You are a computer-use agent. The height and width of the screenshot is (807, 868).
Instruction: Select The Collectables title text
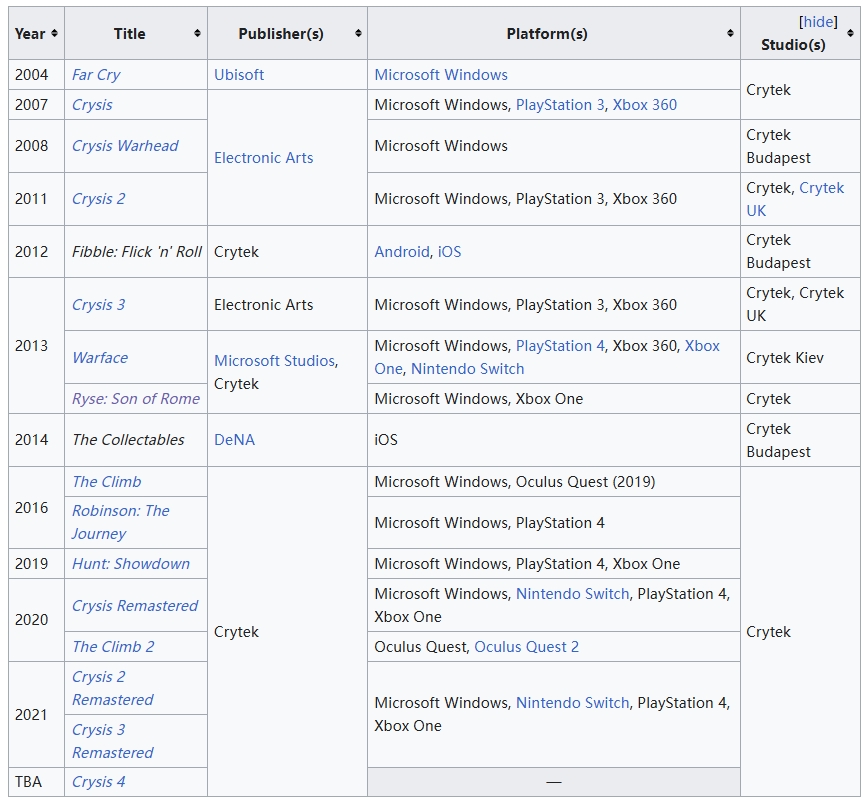(128, 439)
